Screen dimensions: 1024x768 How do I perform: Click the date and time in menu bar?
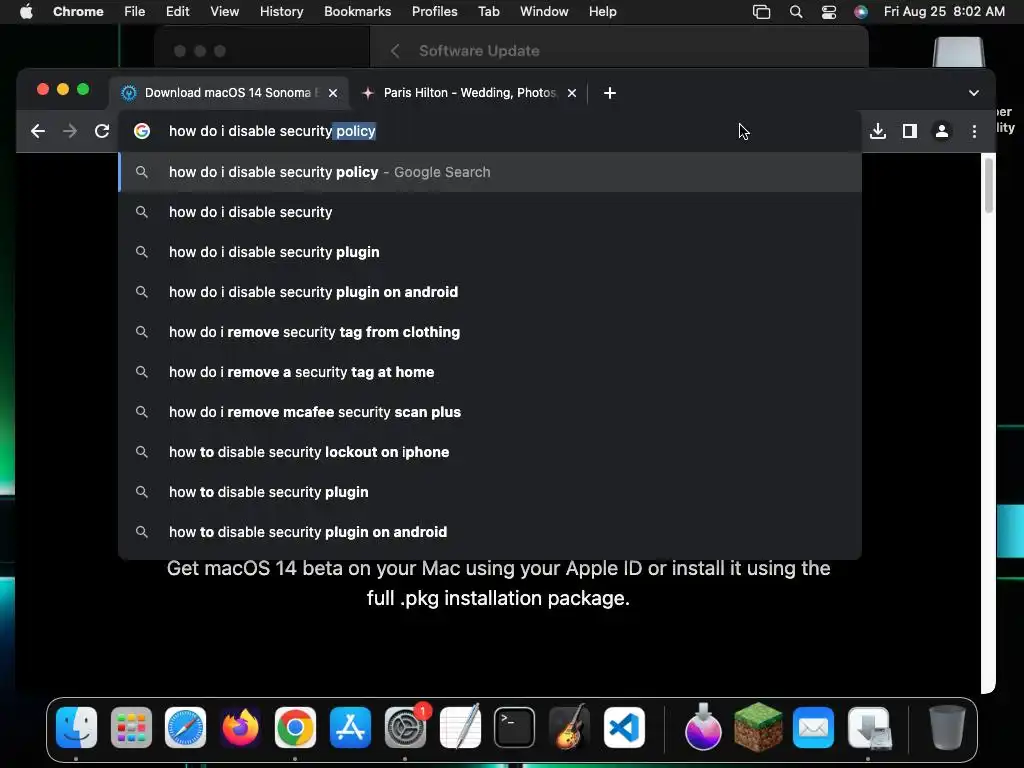pos(944,12)
